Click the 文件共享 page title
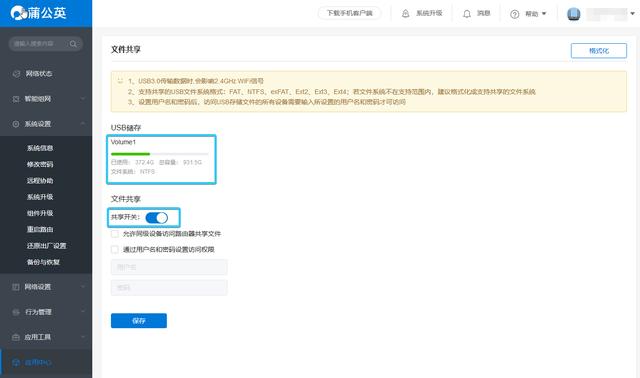 point(126,49)
